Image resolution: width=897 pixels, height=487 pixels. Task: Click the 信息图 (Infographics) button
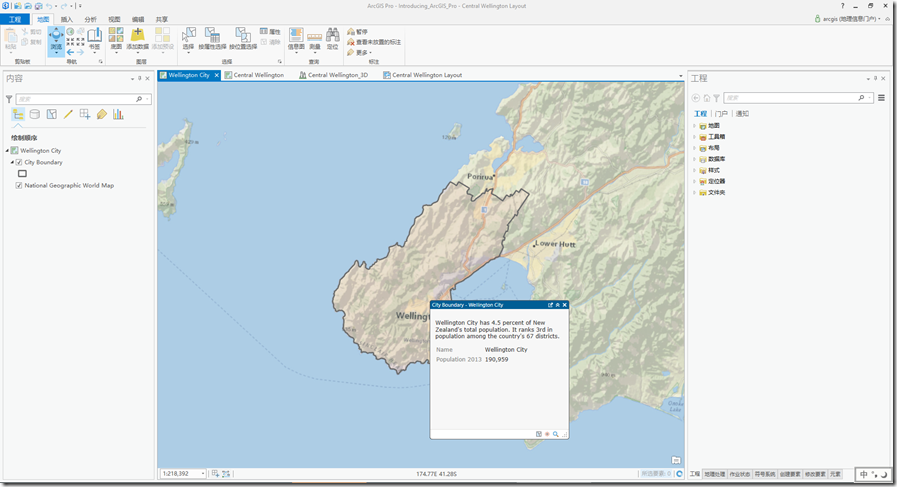click(296, 39)
